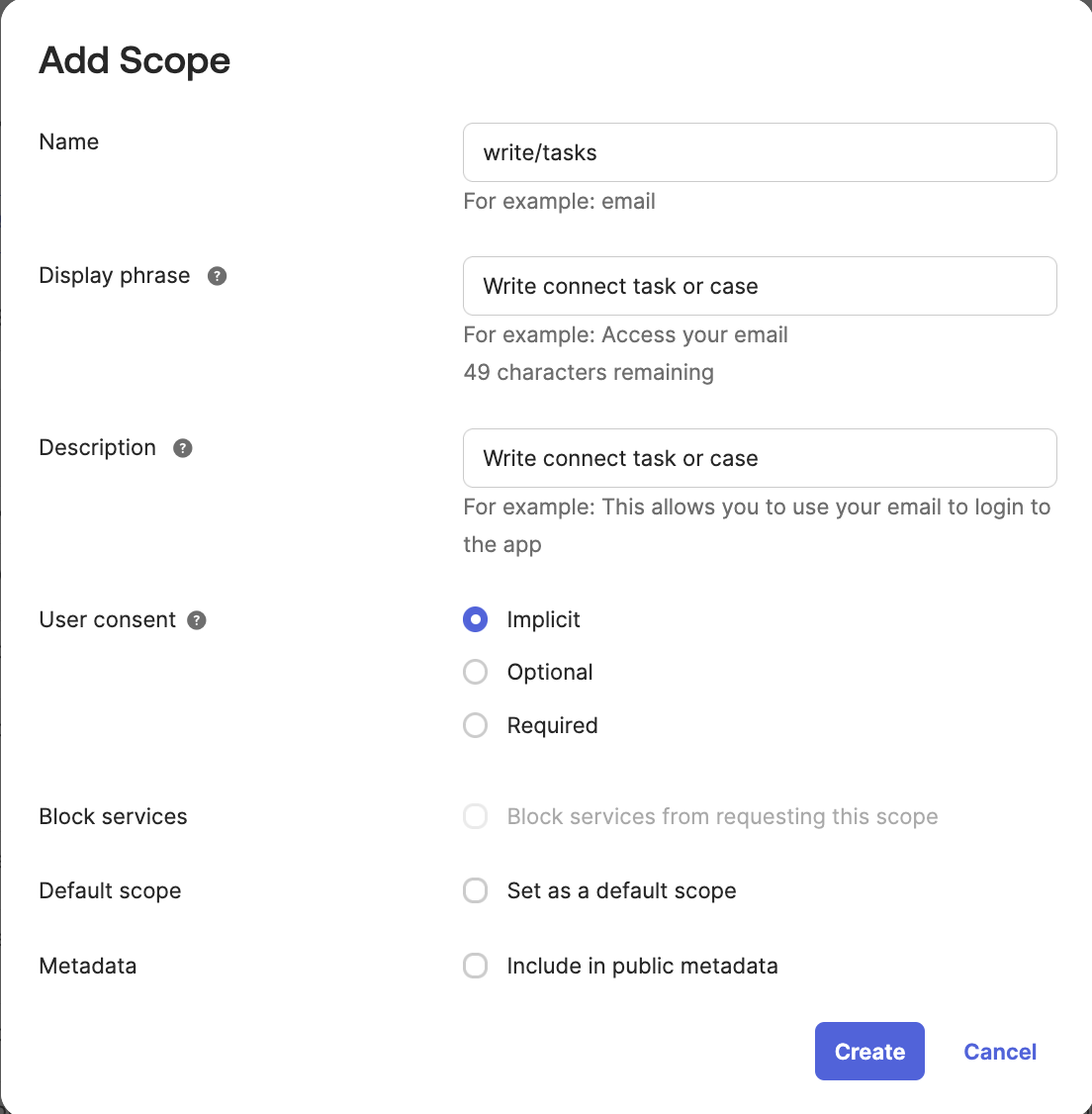Choose the Required user consent option
The image size is (1092, 1114).
coord(476,725)
